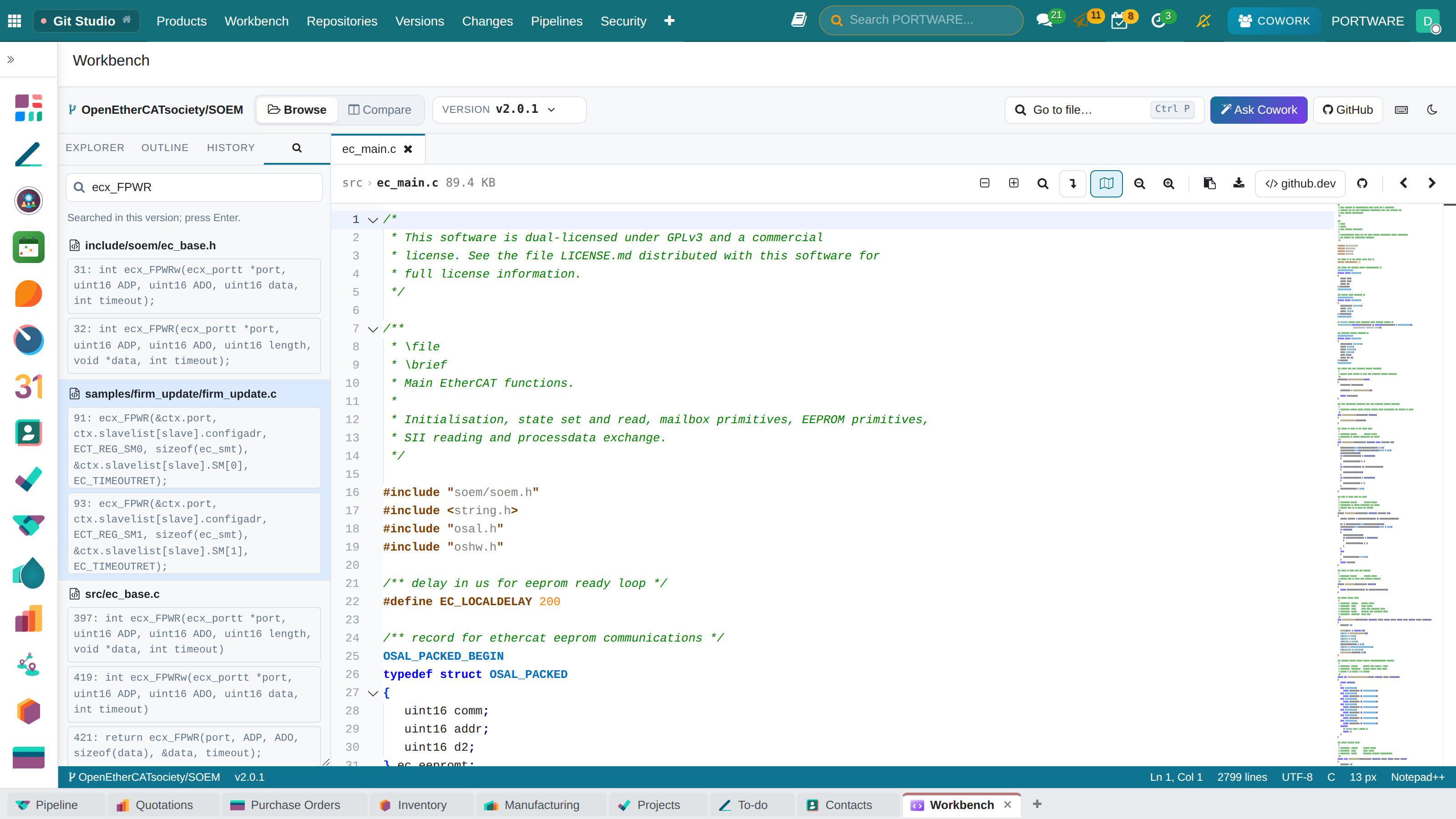The height and width of the screenshot is (819, 1456).
Task: Click the Go to file search box
Action: (x=1104, y=110)
